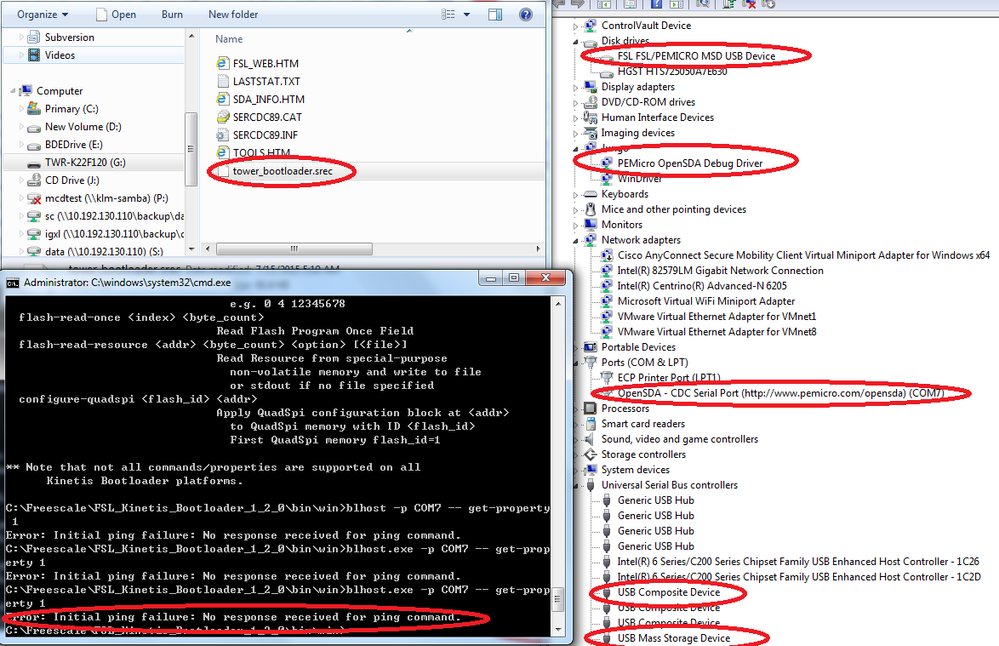The width and height of the screenshot is (999, 646).
Task: Select LASTSTAT.TXT file
Action: click(x=266, y=81)
